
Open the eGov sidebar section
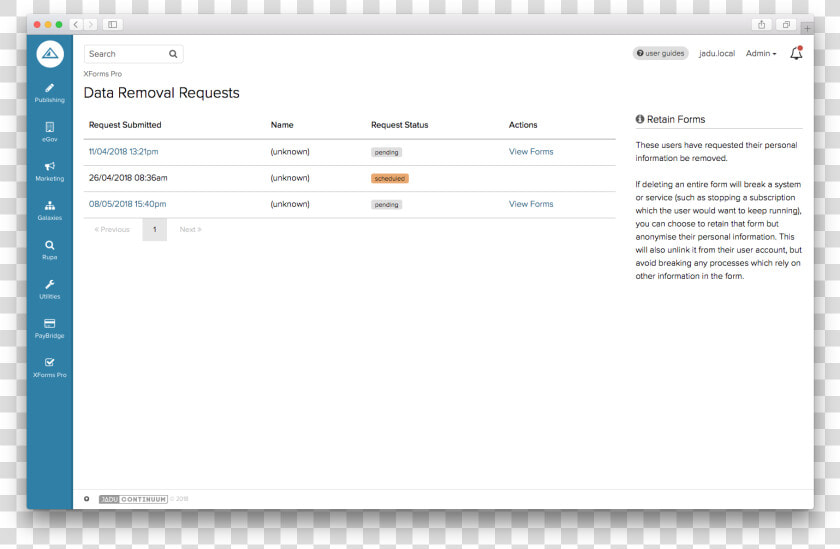50,132
